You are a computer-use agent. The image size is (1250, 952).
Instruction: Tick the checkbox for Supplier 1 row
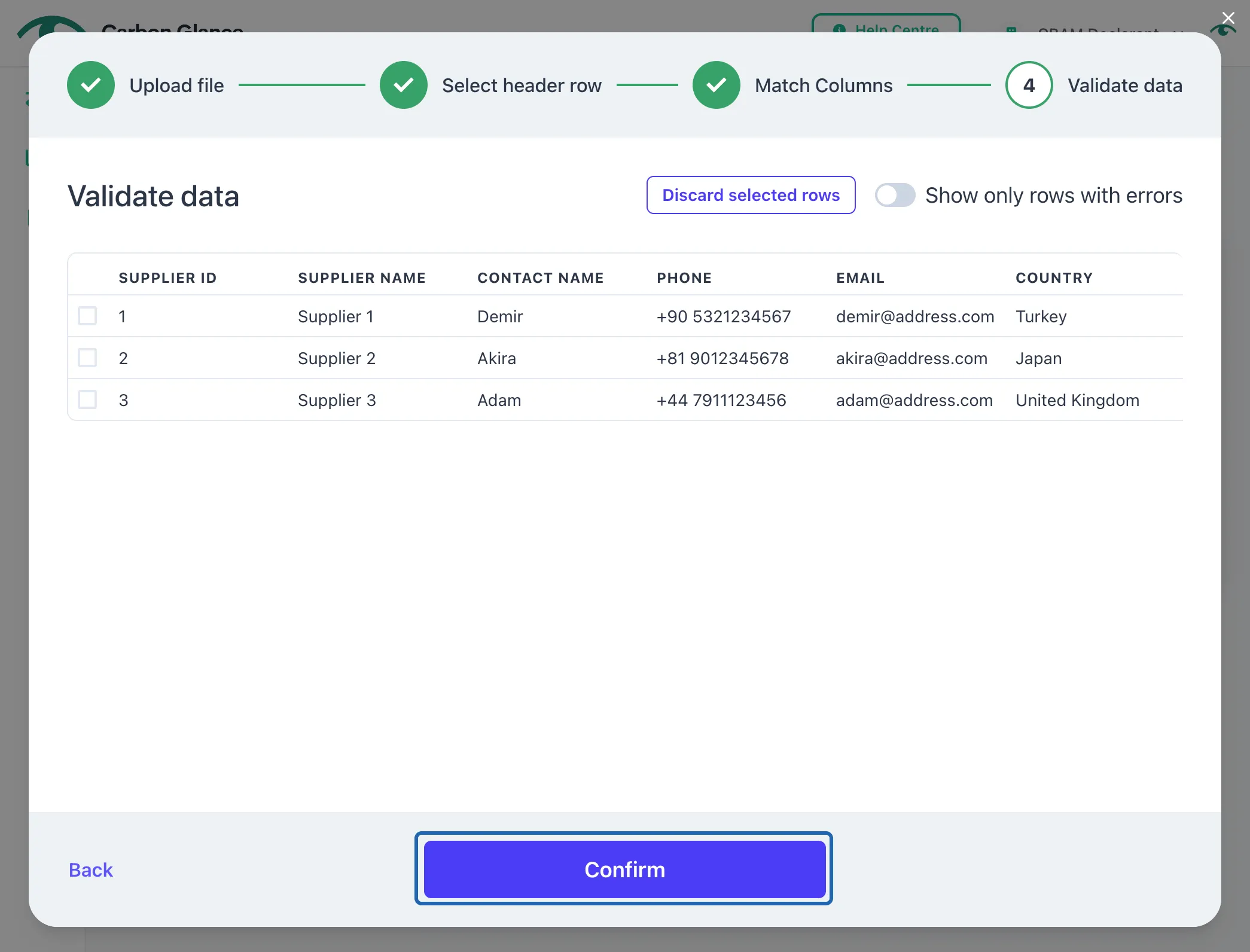87,316
